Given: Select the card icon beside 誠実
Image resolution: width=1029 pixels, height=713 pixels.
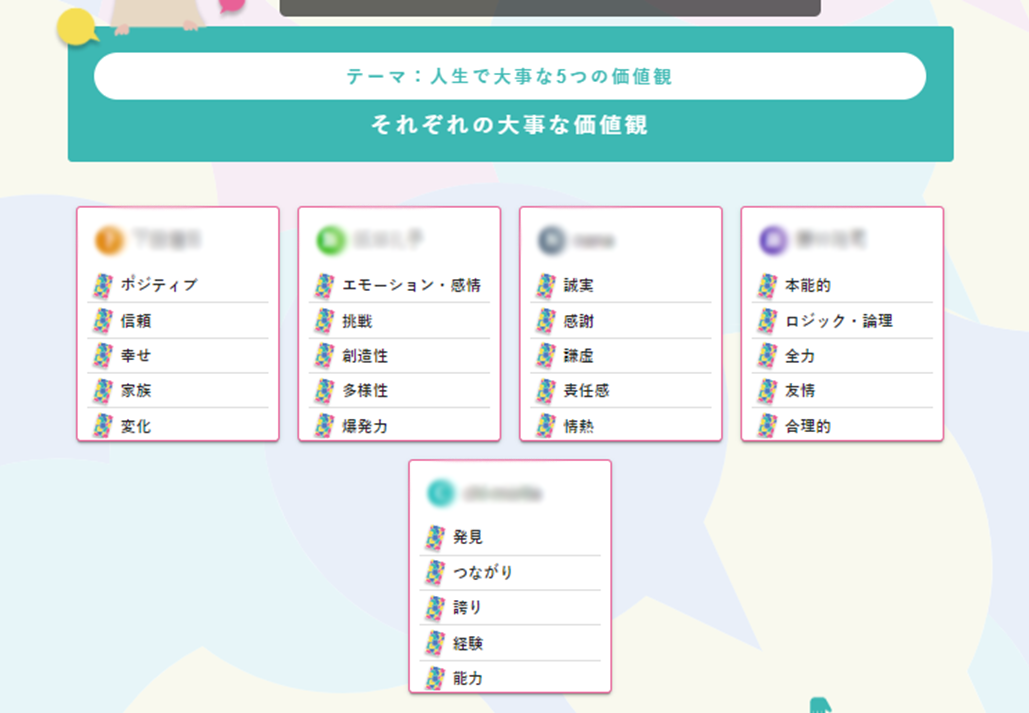Looking at the screenshot, I should click(x=545, y=286).
